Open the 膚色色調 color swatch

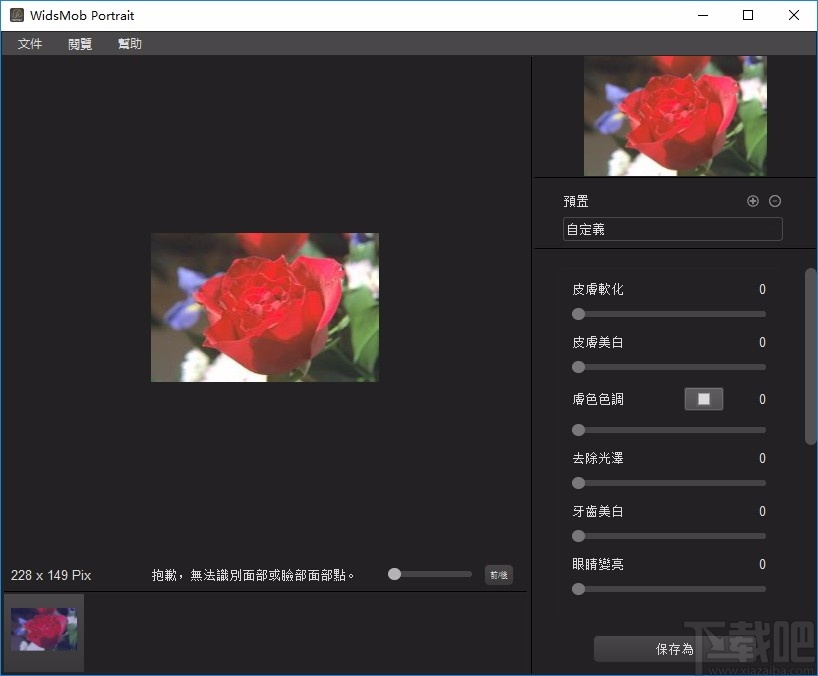tap(704, 399)
